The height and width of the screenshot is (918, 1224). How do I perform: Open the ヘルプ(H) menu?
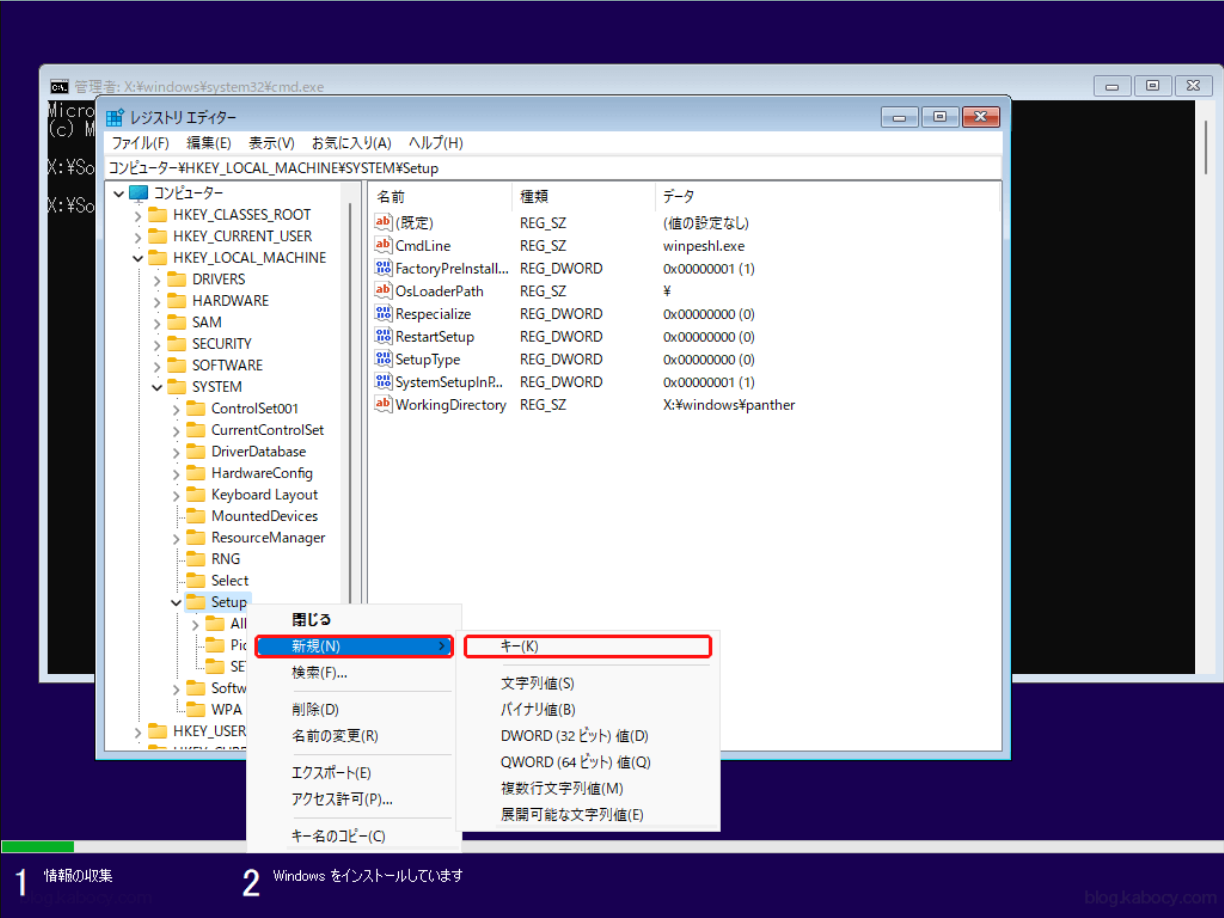click(x=435, y=143)
